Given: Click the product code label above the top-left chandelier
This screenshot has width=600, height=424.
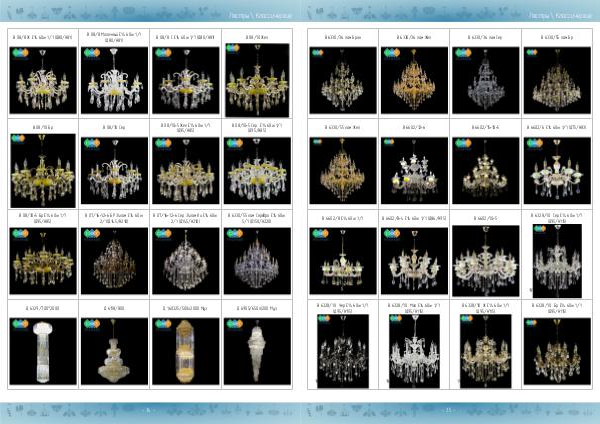Looking at the screenshot, I should point(42,37).
